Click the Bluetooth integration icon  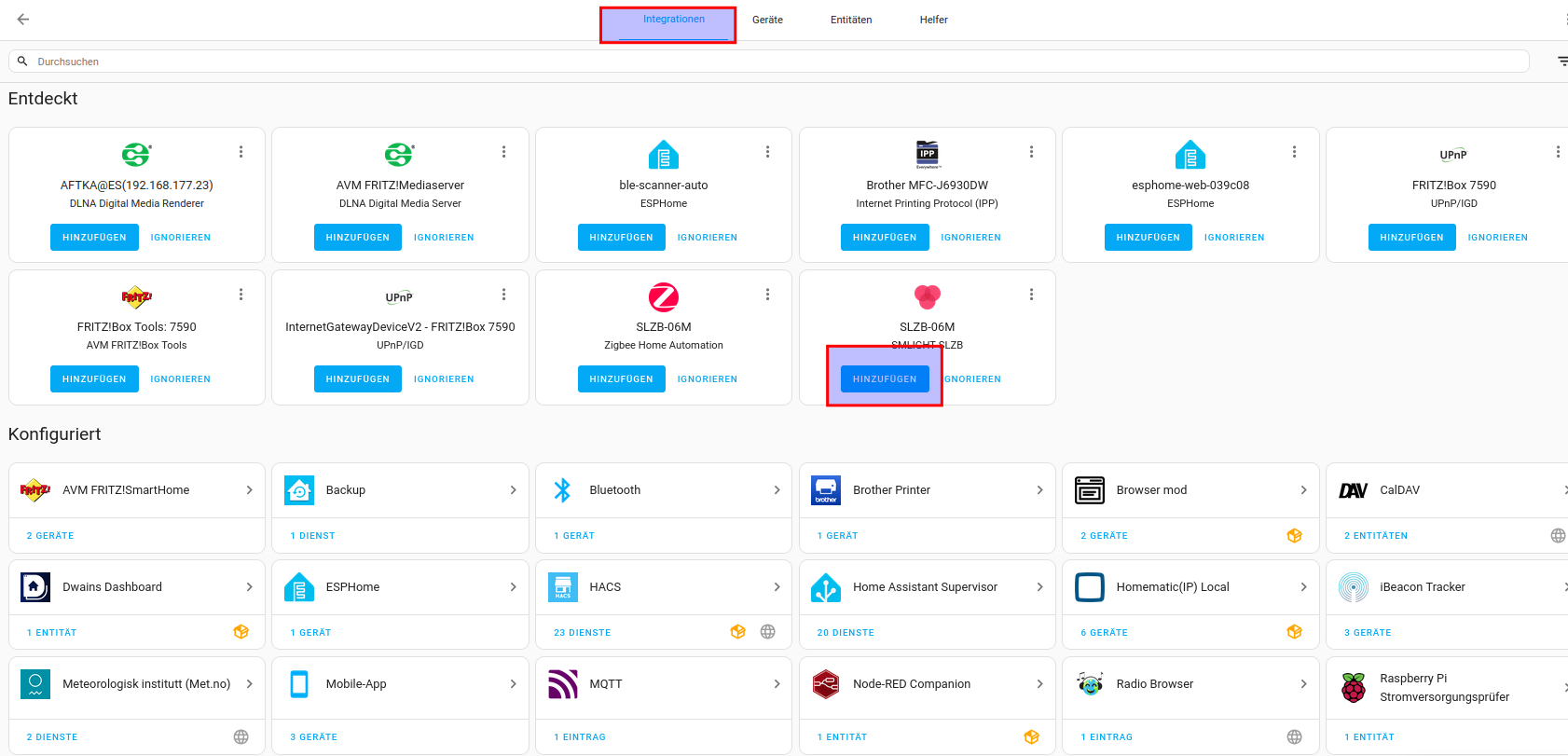(x=562, y=490)
